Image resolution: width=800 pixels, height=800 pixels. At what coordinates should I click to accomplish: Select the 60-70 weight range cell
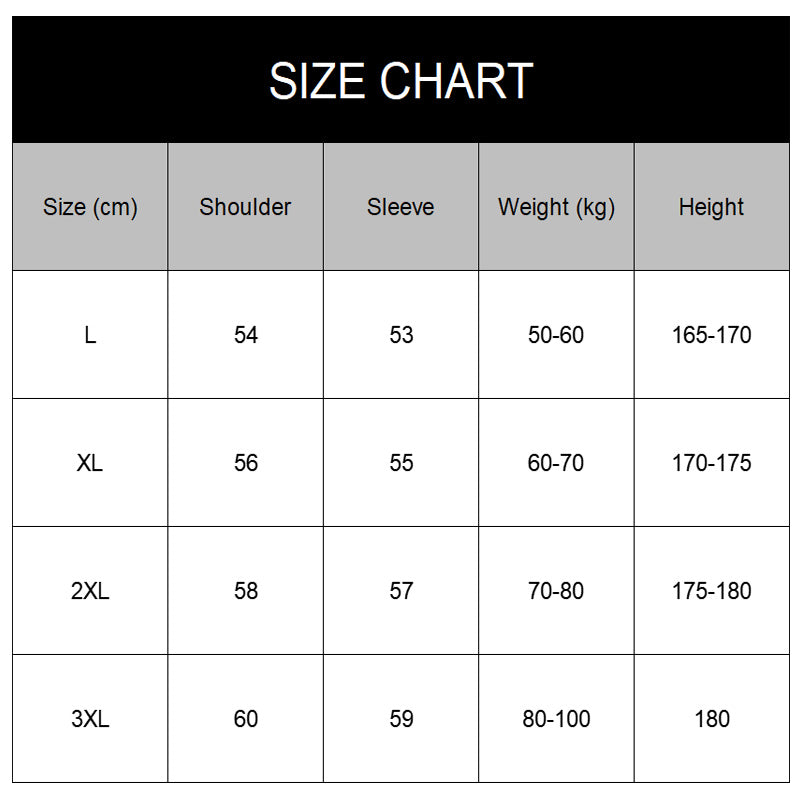point(556,463)
